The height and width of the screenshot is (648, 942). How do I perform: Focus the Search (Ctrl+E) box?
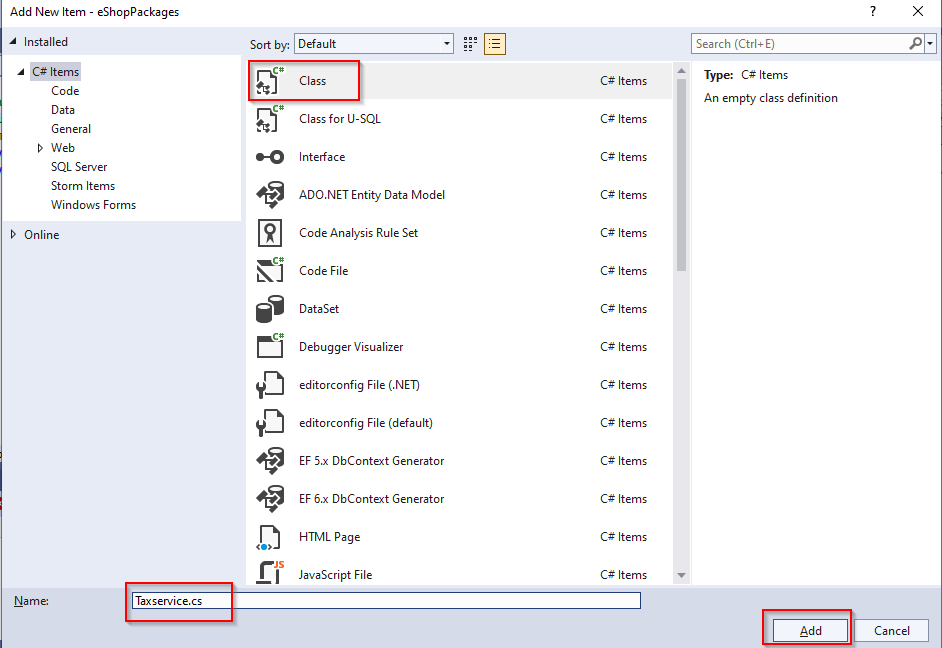[x=801, y=43]
